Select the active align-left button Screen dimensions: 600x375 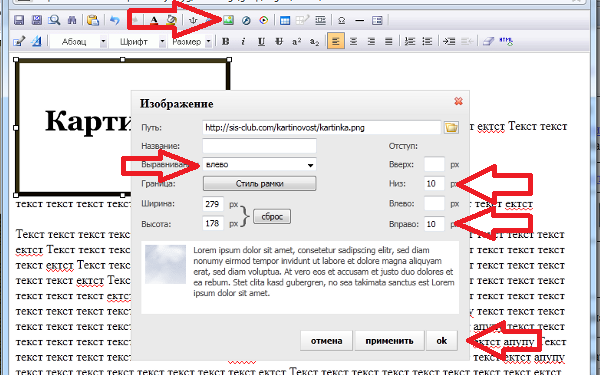(336, 41)
